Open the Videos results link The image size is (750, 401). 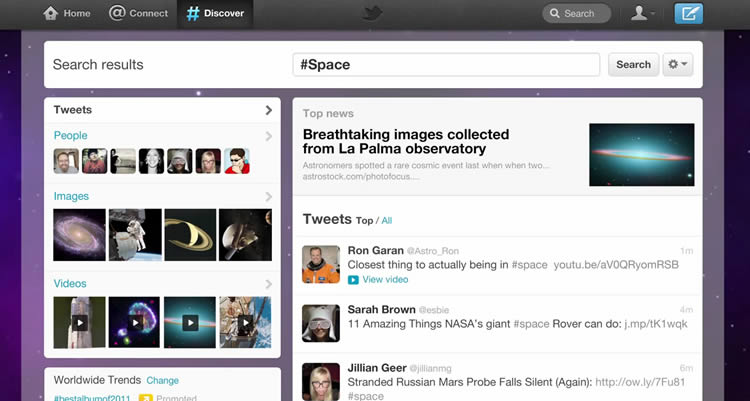pyautogui.click(x=70, y=283)
